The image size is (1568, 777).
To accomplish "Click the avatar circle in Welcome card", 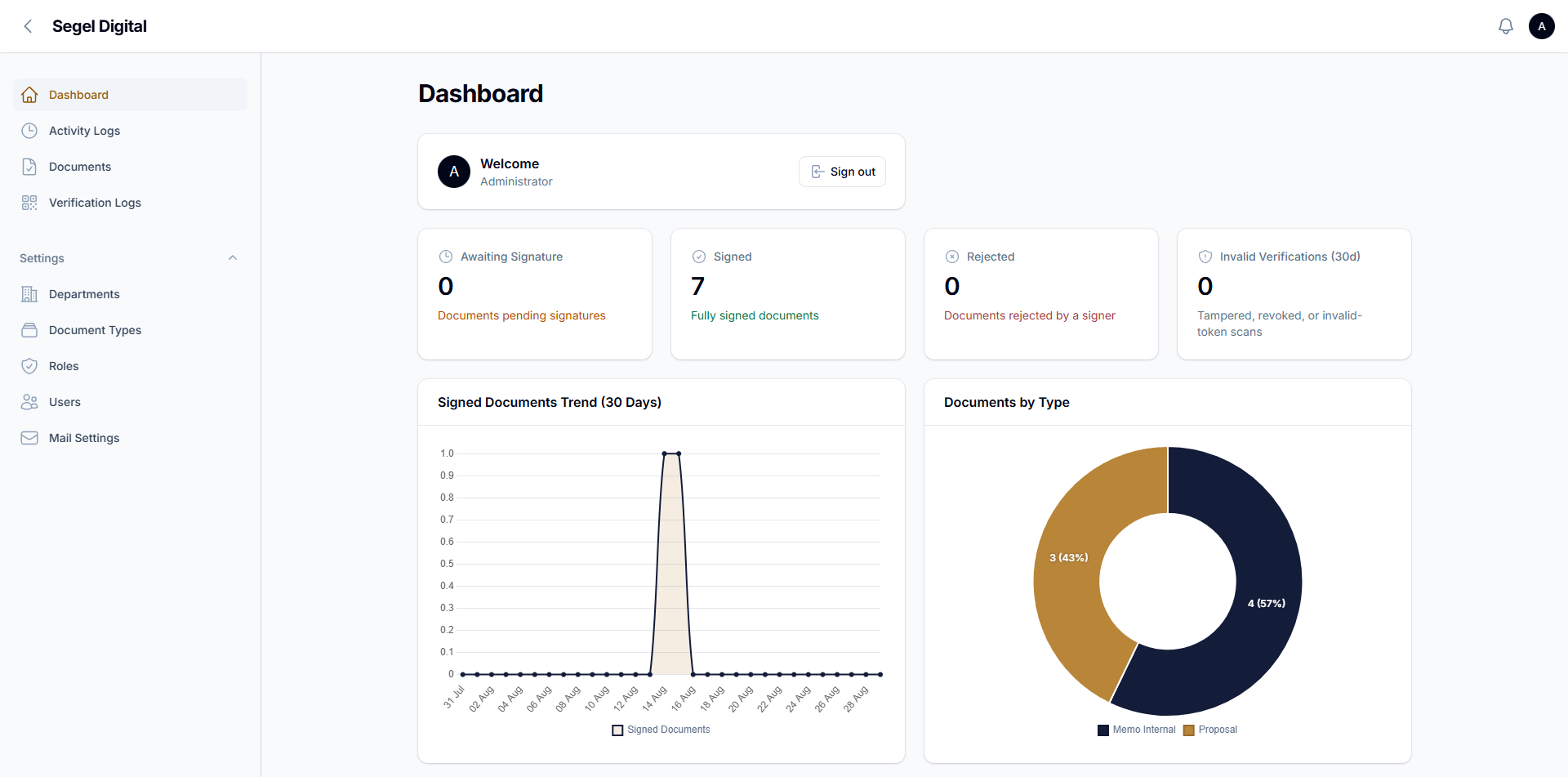I will coord(454,172).
